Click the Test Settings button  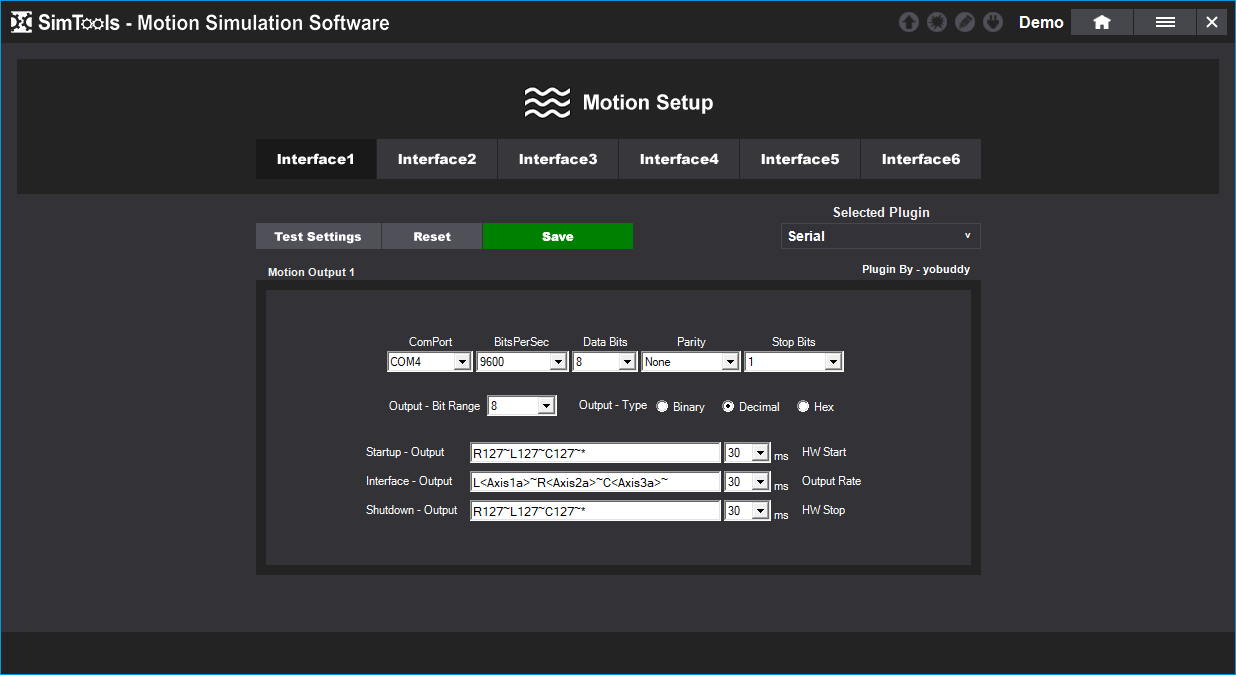(318, 236)
